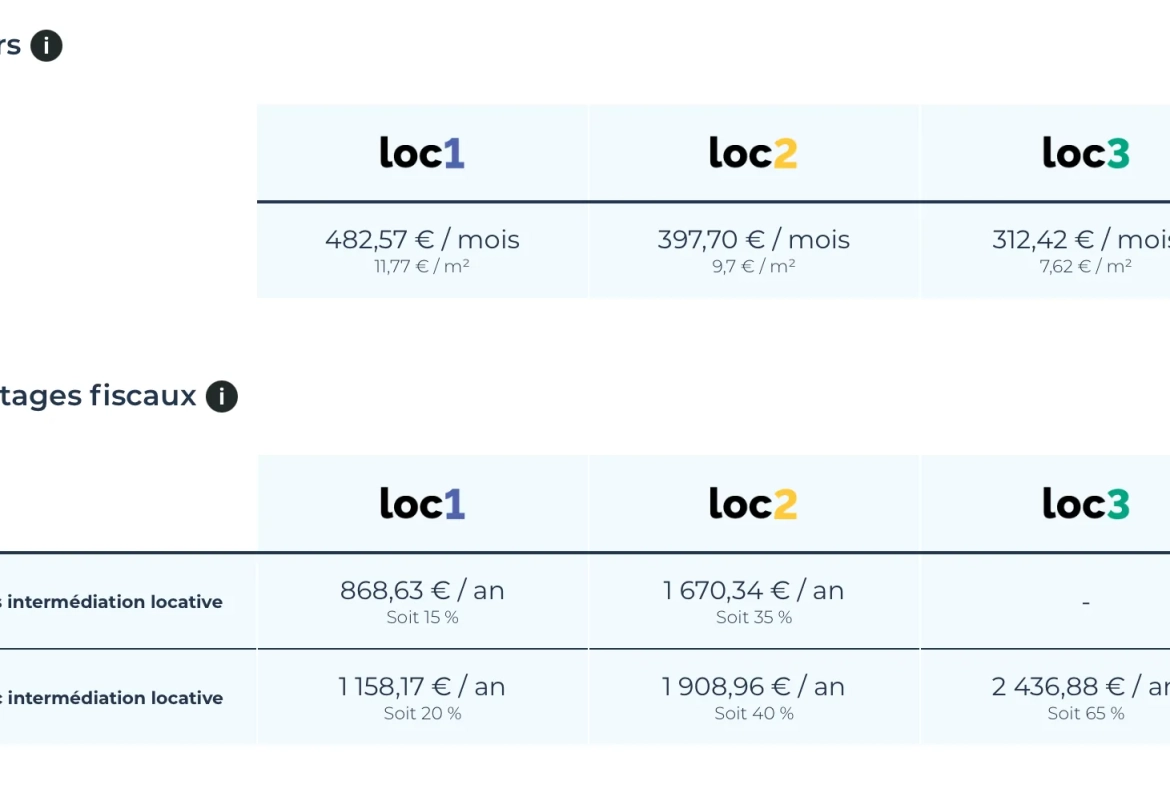Click the 1 908,96 € / an value
Screen dimensions: 1170x785
754,687
